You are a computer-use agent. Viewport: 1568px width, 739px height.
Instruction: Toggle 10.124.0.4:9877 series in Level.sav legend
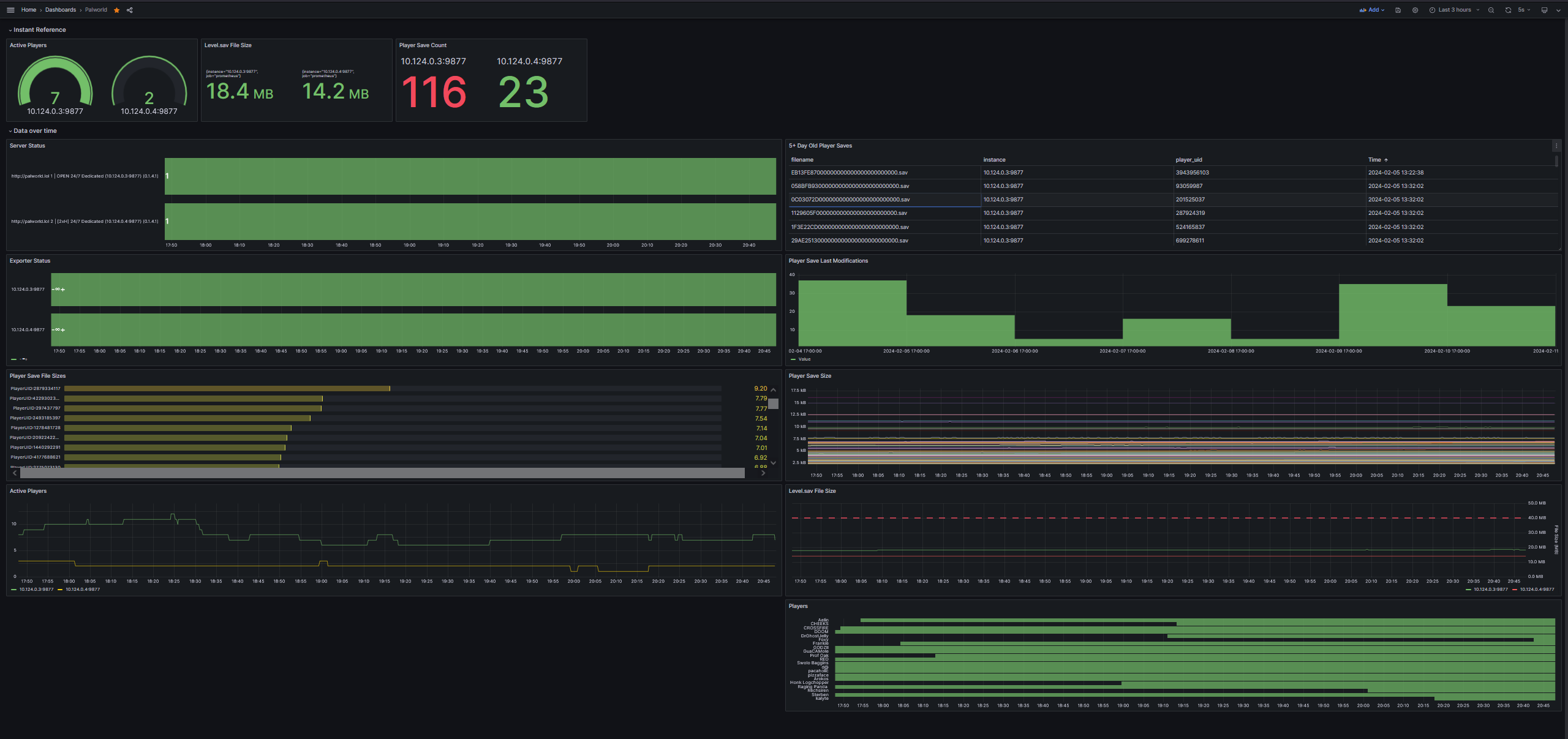click(1537, 590)
